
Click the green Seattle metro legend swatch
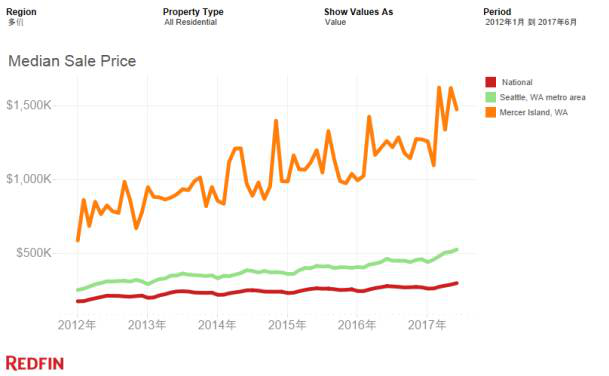(x=491, y=97)
